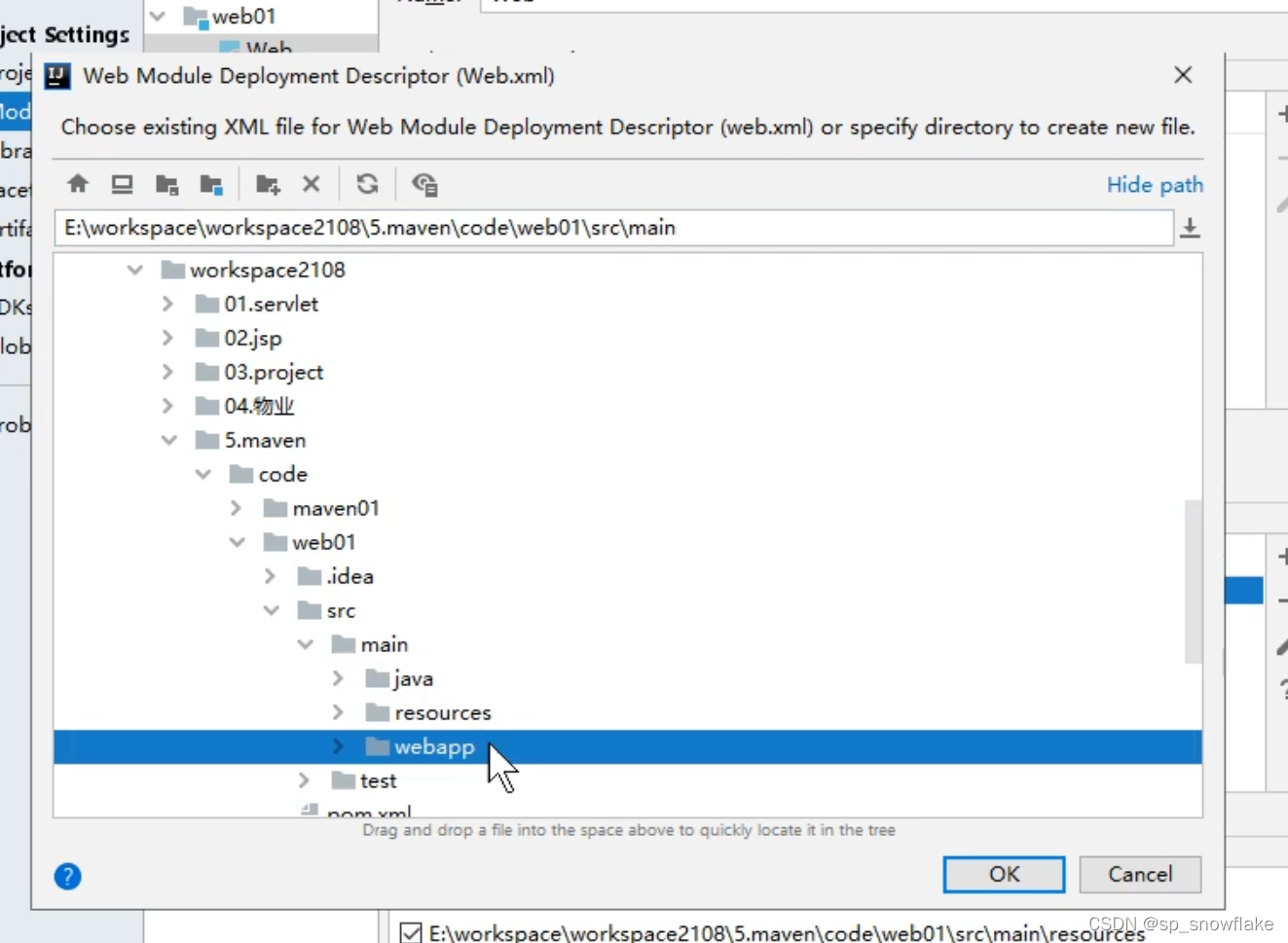
Task: Create New Folder toolbar icon
Action: click(x=268, y=184)
